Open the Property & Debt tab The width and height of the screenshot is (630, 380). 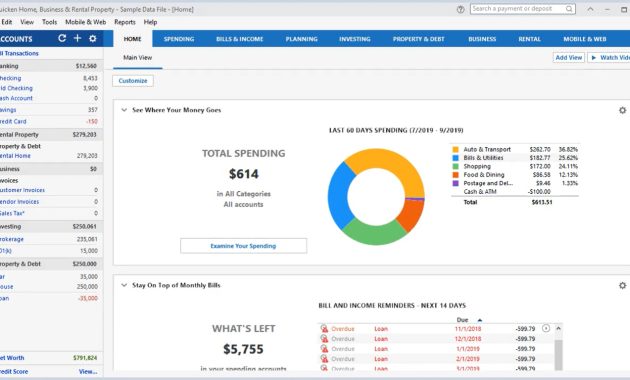[x=419, y=39]
